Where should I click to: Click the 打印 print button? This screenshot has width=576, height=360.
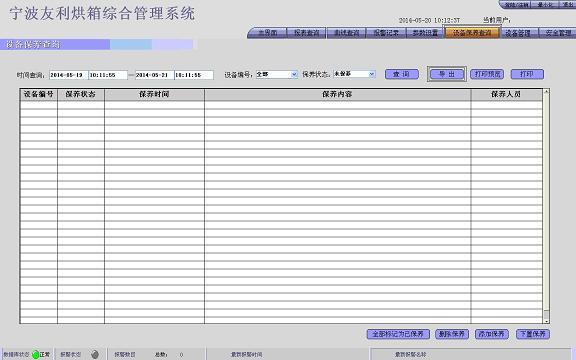(x=527, y=74)
